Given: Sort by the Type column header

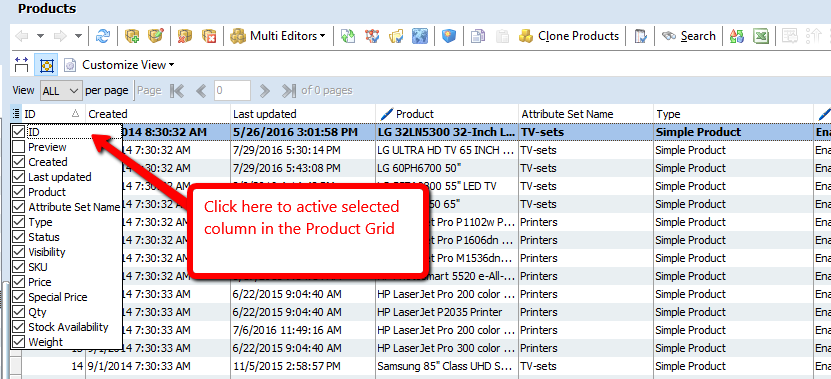Looking at the screenshot, I should point(733,113).
